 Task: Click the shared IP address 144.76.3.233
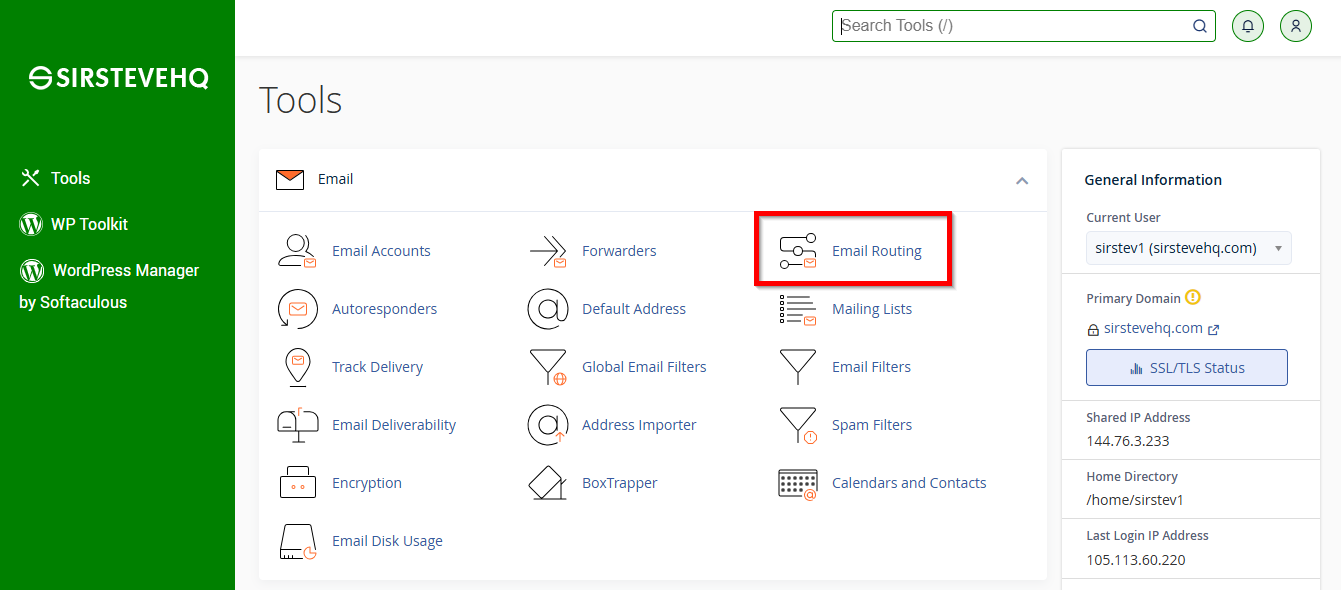[x=1128, y=441]
